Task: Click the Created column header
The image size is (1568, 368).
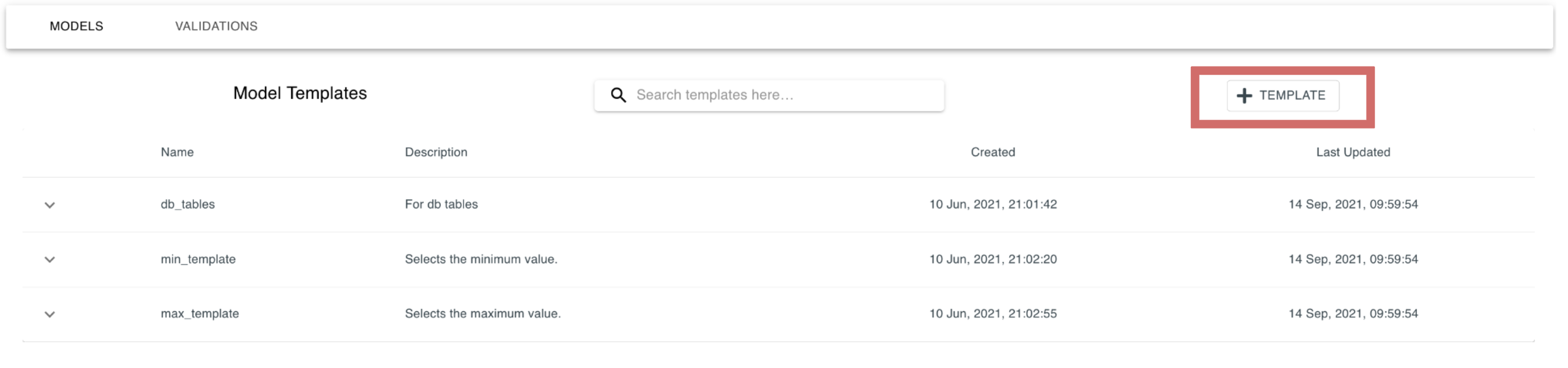Action: click(992, 152)
